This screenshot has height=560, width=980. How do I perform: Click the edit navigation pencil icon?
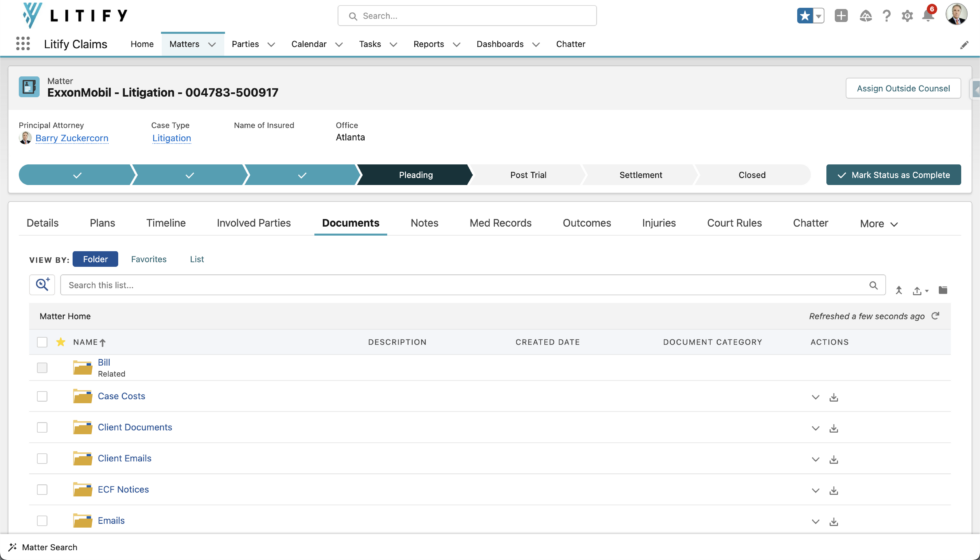[964, 45]
